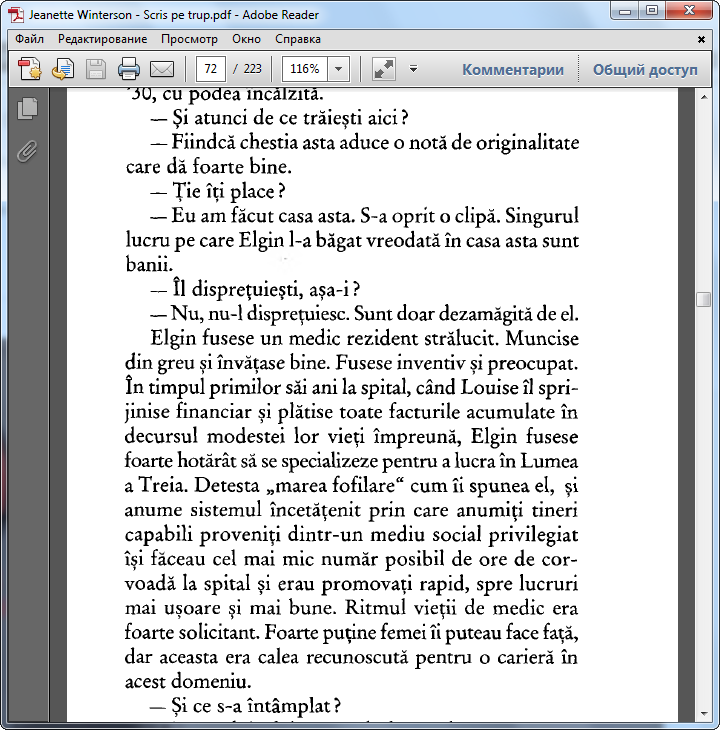Click the zoom percentage field 116%
This screenshot has height=730, width=720.
(x=305, y=69)
